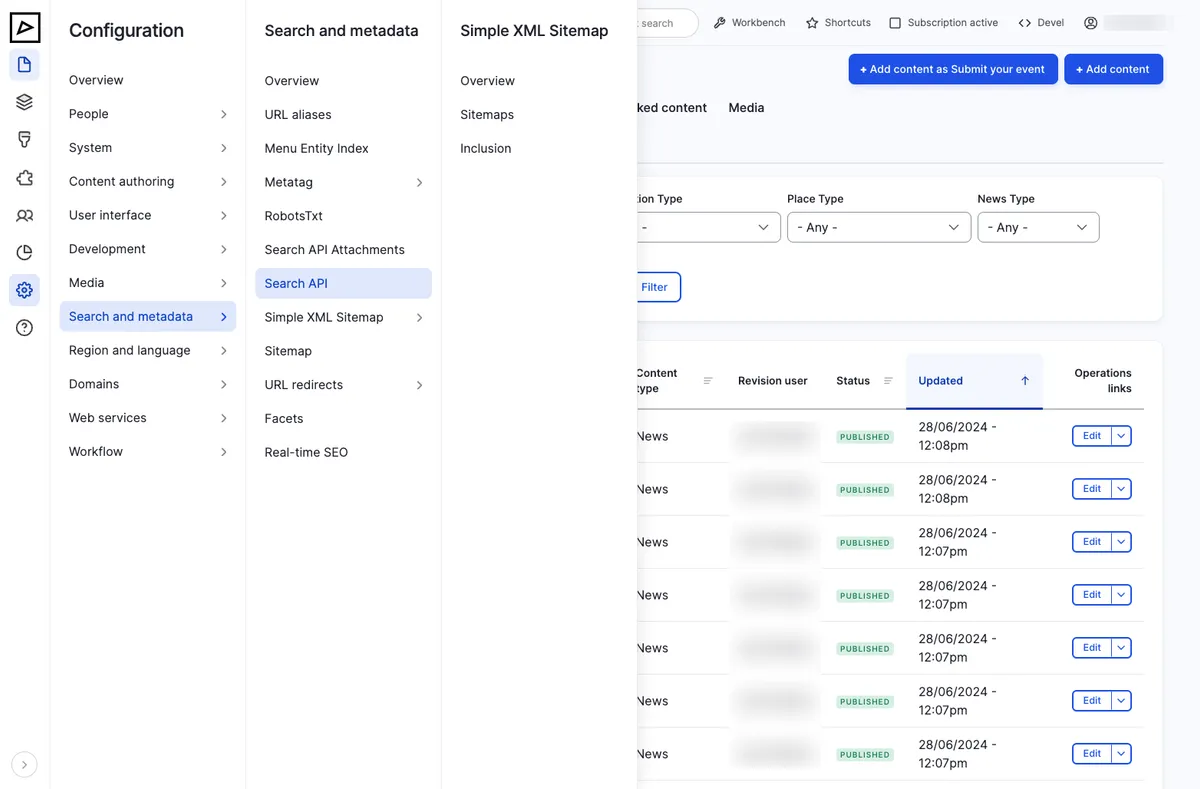This screenshot has height=789, width=1200.
Task: Click Edit button in second News row
Action: click(1092, 489)
